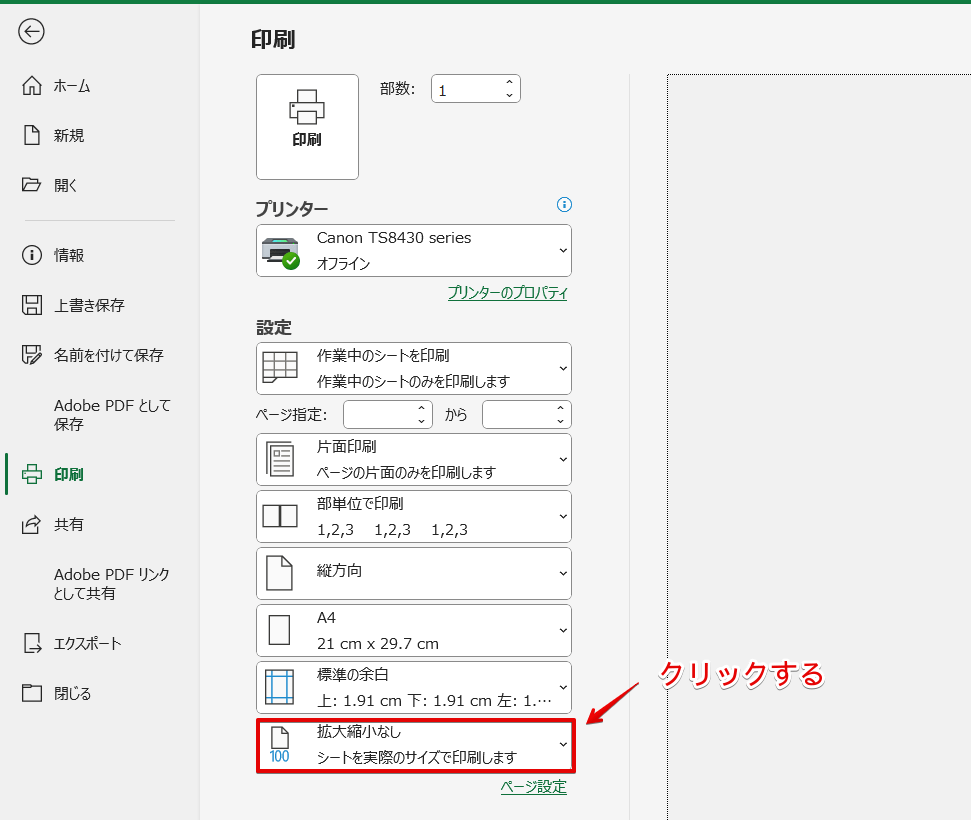Click the 部数 copies input field
The image size is (971, 820).
465,88
